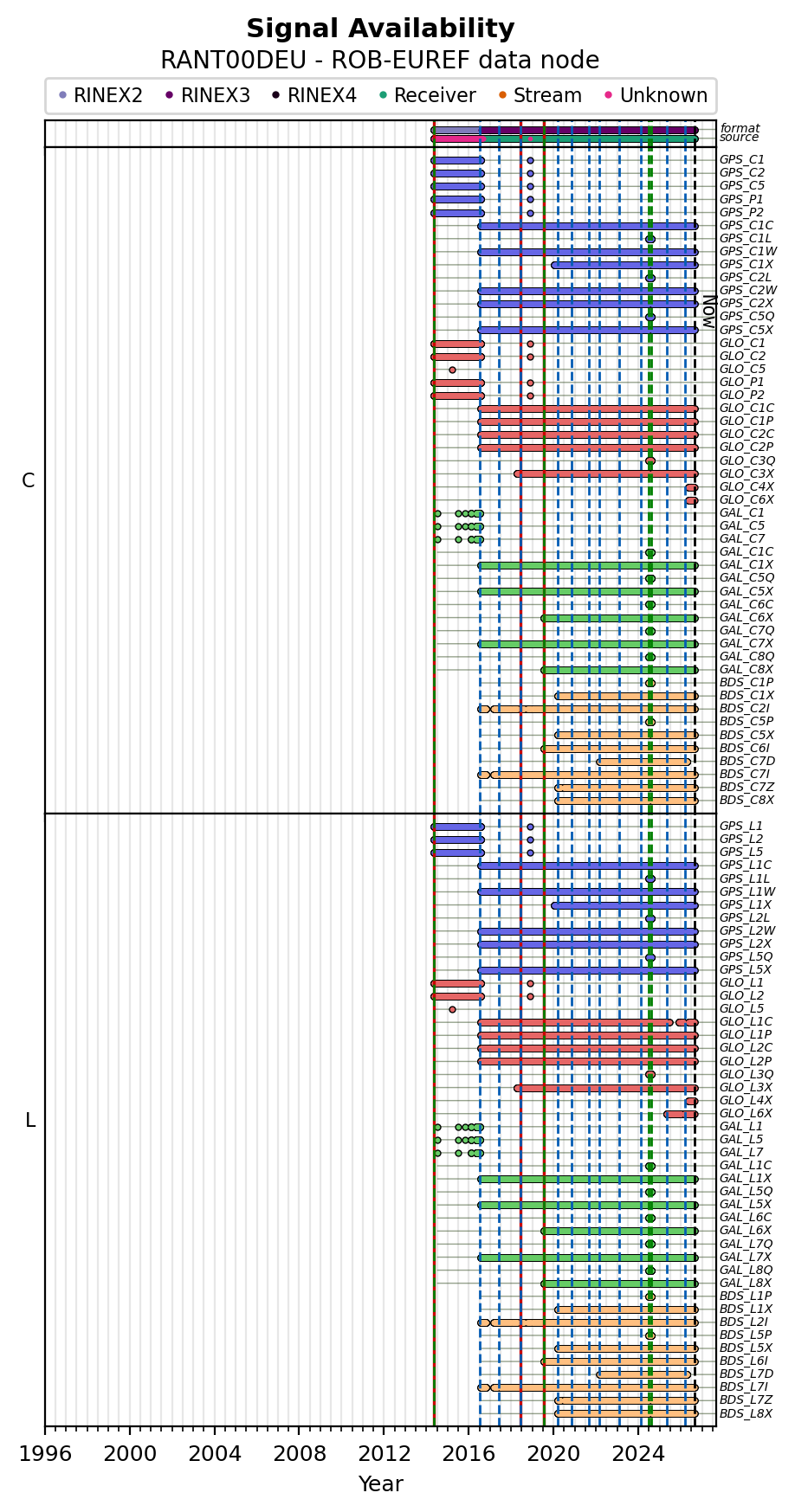795x1512 pixels.
Task: Click the BDS_C7D row label
Action: click(747, 762)
